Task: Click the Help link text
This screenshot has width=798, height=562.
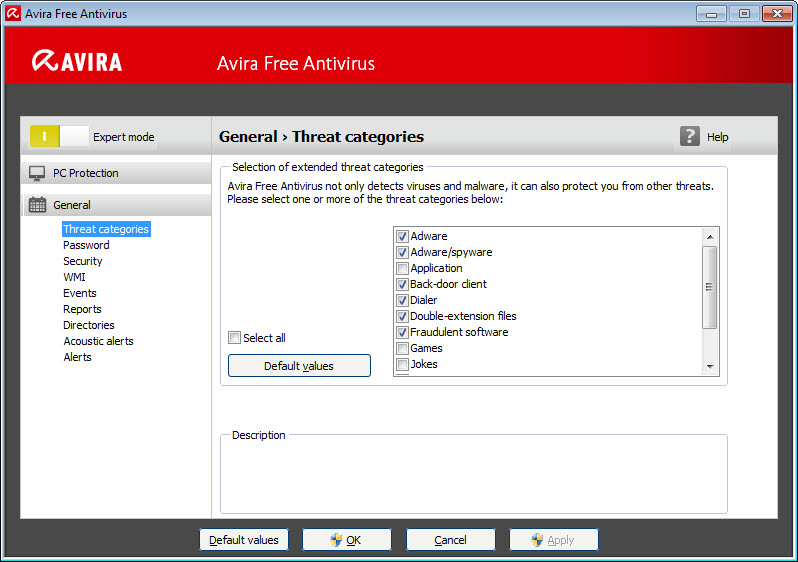Action: tap(718, 137)
